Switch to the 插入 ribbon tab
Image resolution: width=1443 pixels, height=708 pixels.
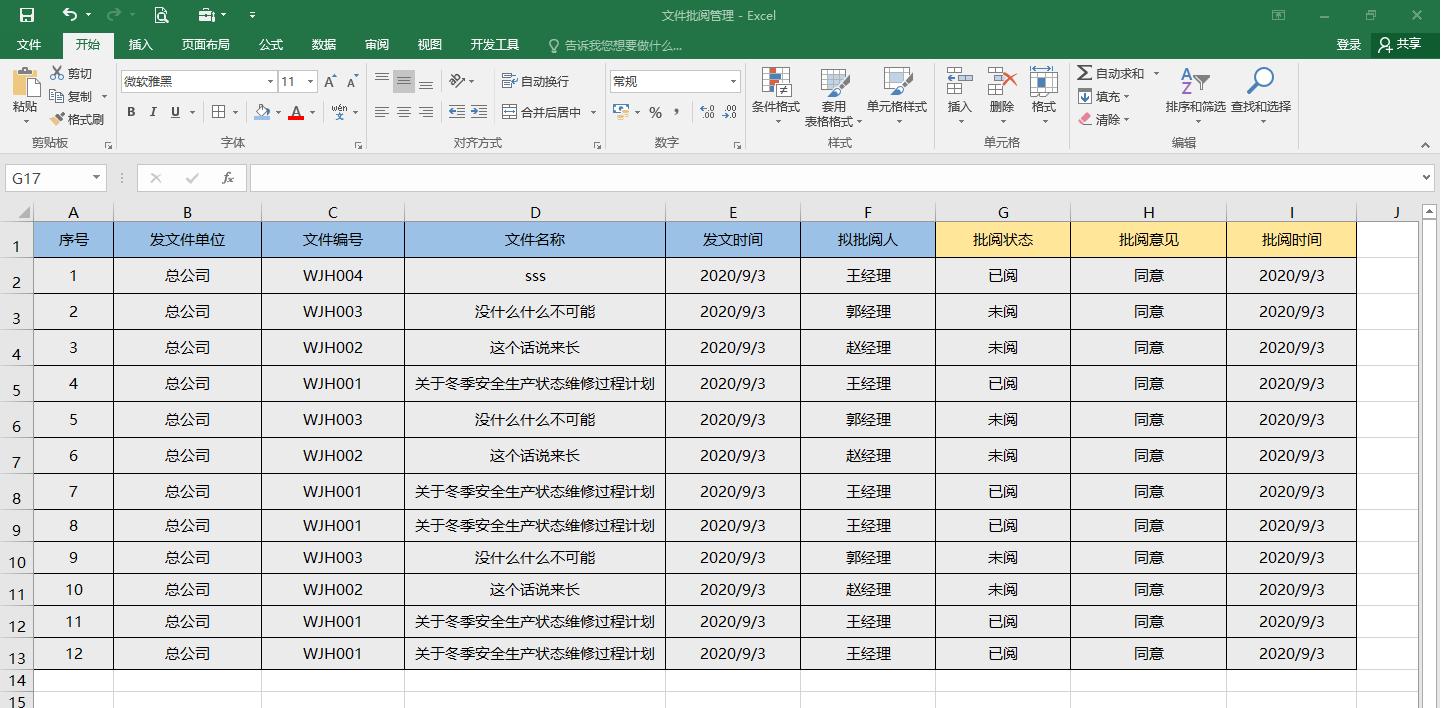coord(140,44)
